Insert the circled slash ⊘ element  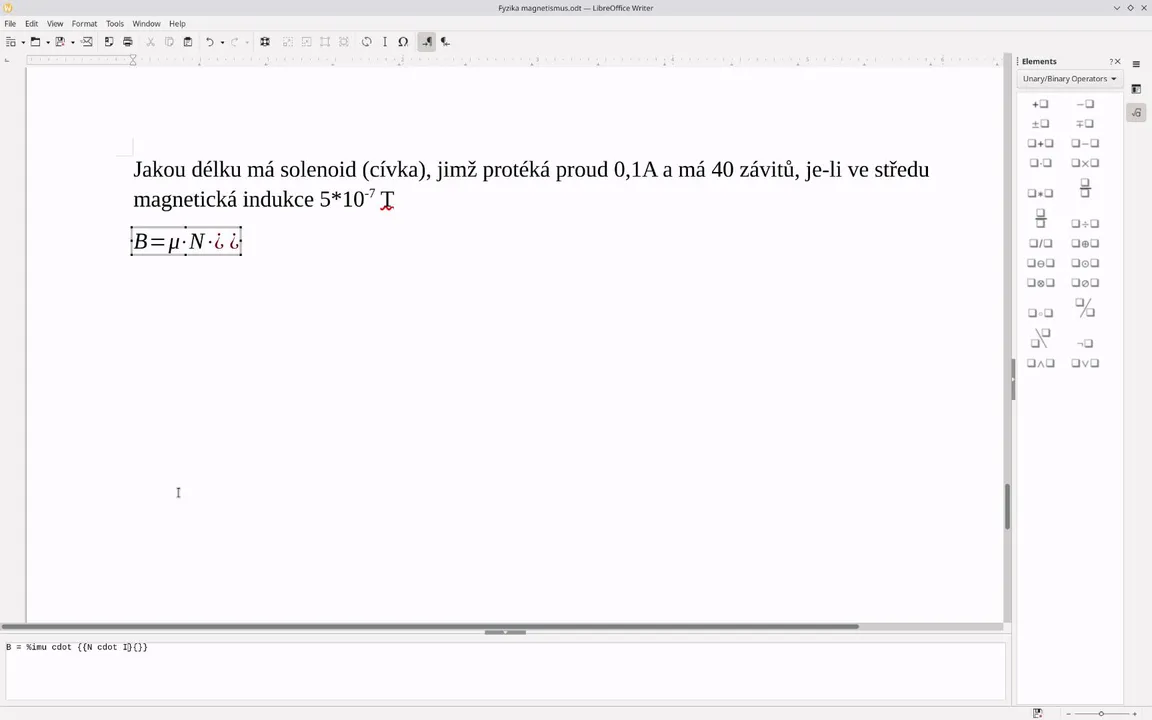[1085, 284]
